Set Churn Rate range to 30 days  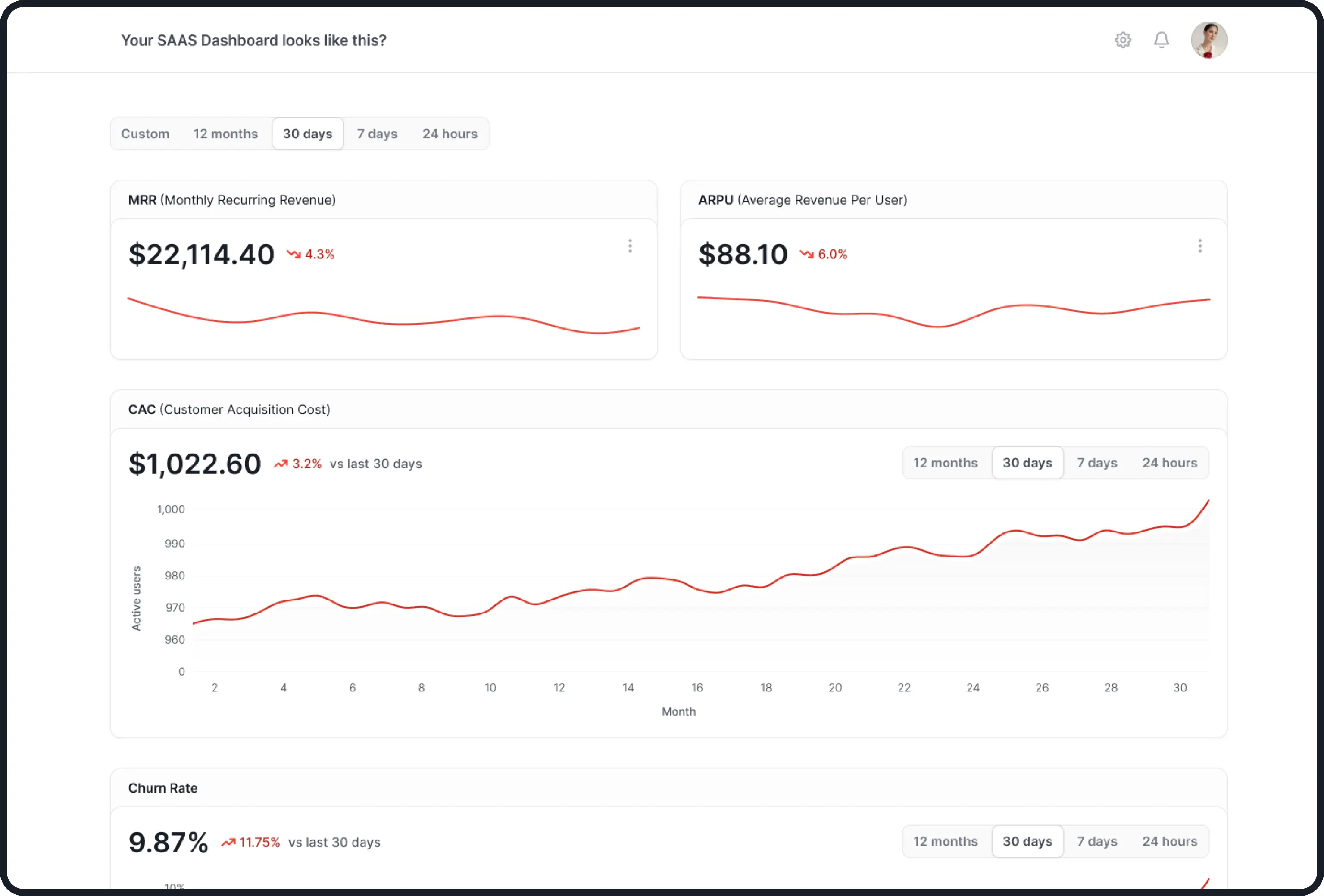point(1028,841)
